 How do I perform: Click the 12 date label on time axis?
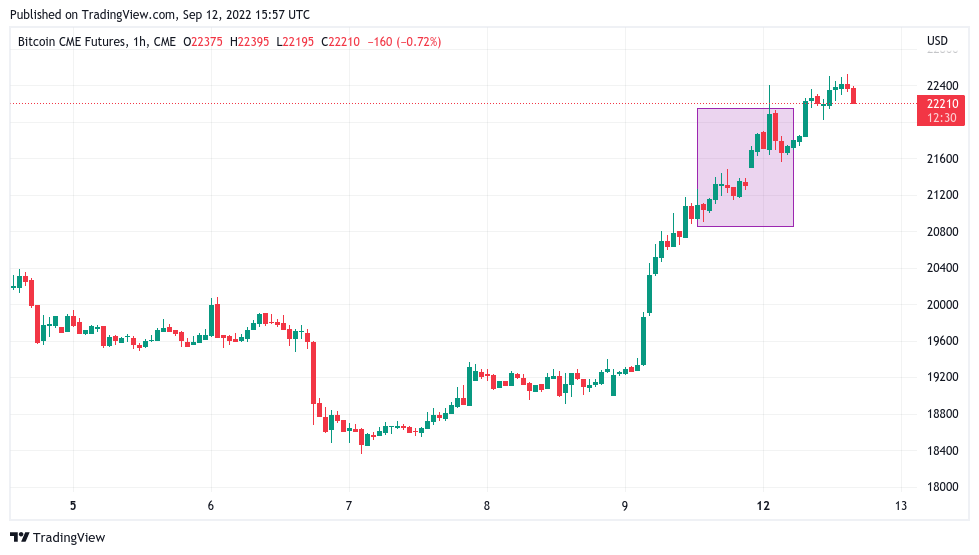(x=763, y=506)
